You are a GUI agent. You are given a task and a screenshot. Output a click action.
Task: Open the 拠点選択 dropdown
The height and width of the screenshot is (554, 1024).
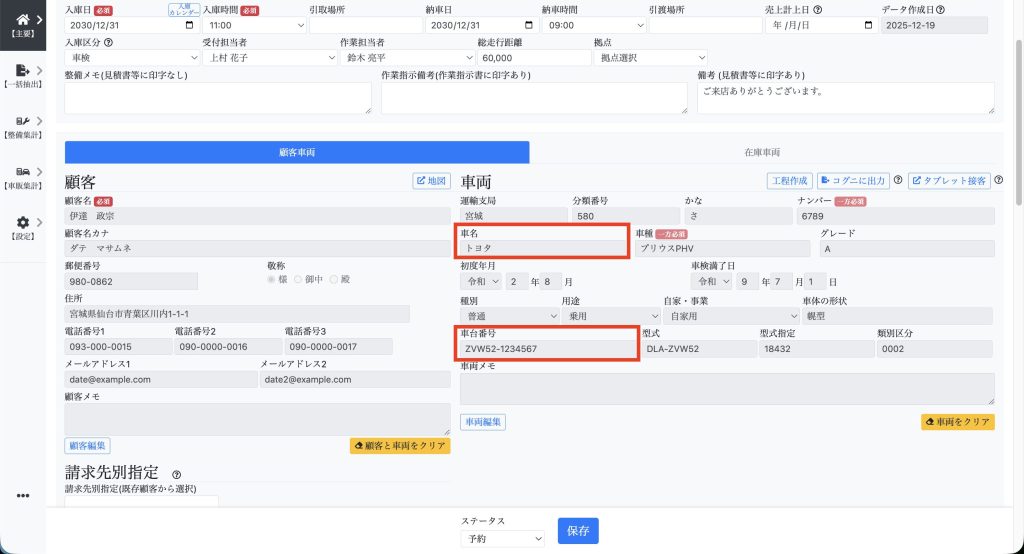[650, 58]
